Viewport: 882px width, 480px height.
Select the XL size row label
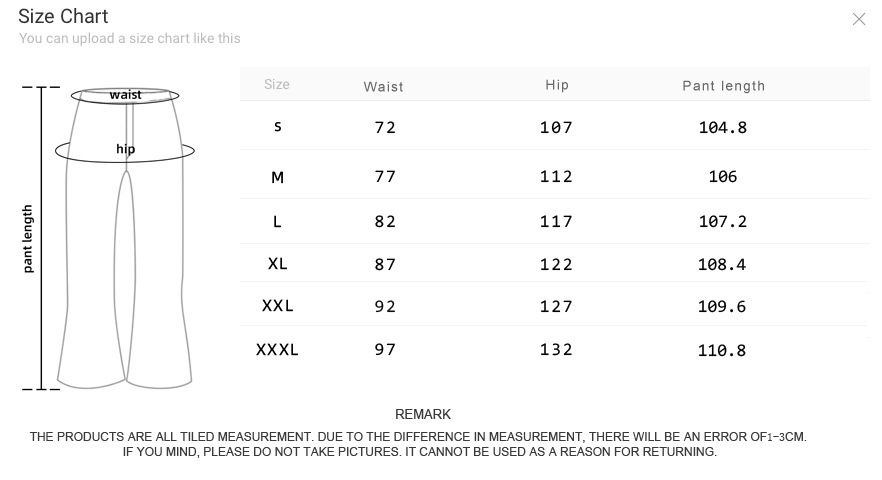278,264
